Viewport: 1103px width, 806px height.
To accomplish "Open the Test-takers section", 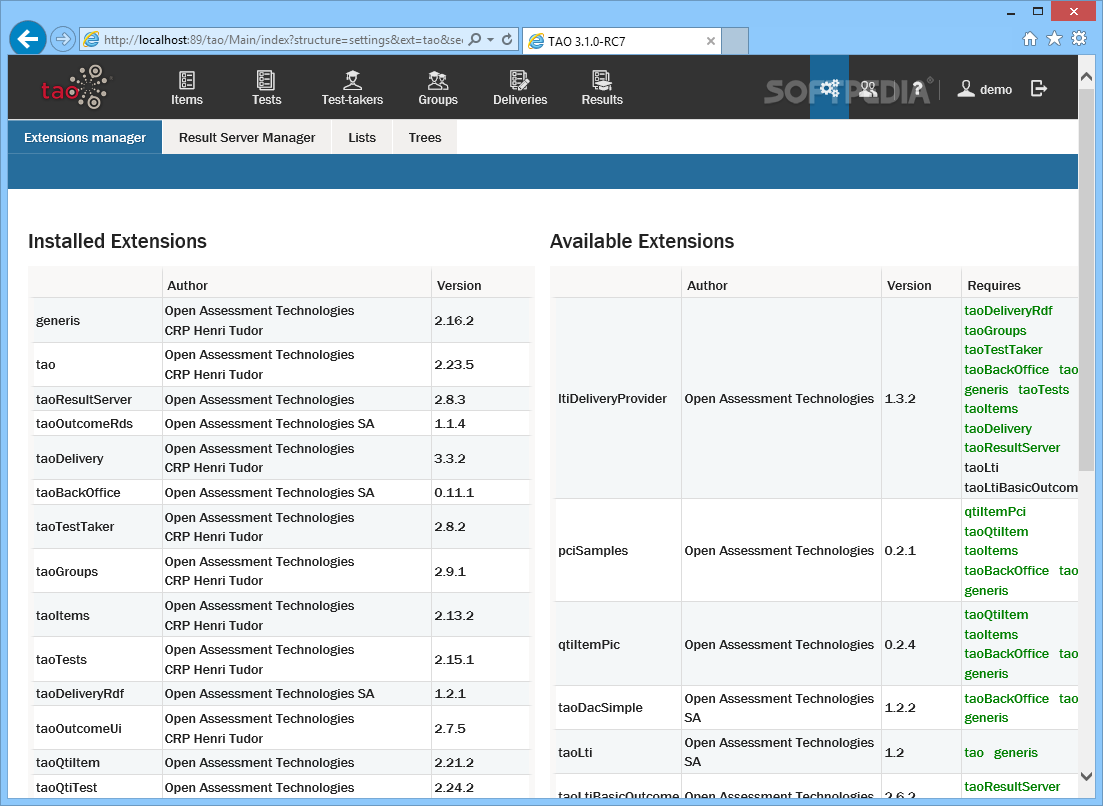I will click(x=352, y=88).
